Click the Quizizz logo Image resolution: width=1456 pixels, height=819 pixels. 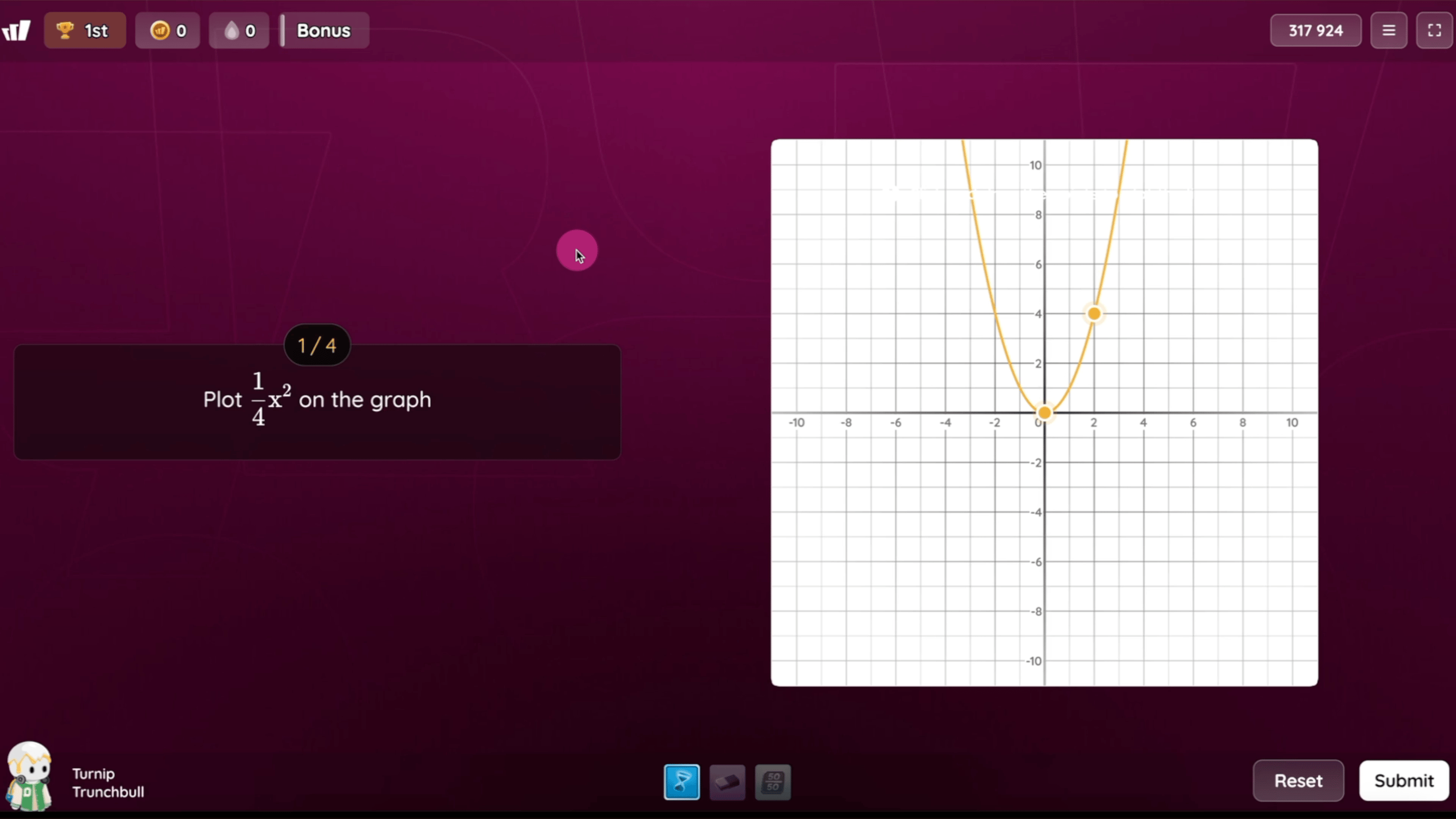pos(16,30)
